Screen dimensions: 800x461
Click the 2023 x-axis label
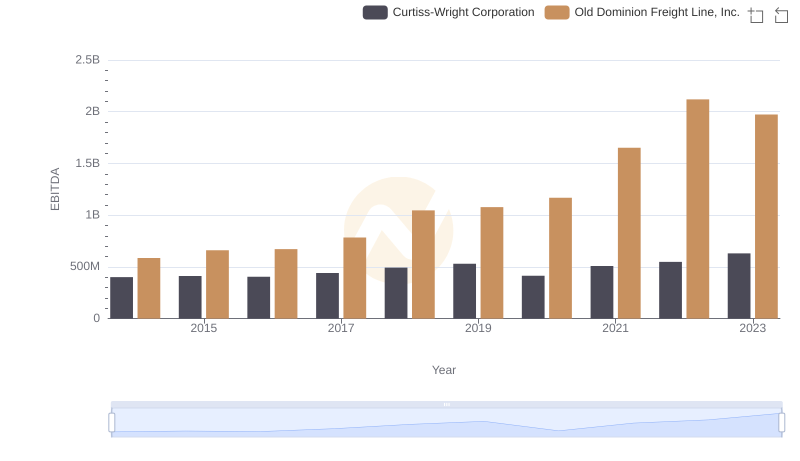(x=753, y=328)
